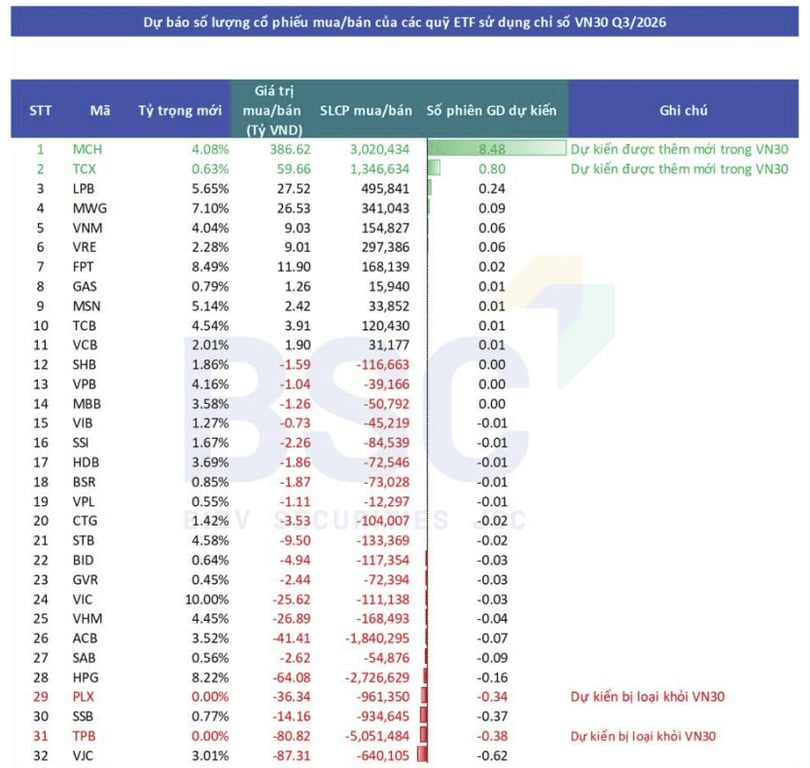This screenshot has width=810, height=768.
Task: Select the VNM ticker cell
Action: pyautogui.click(x=87, y=228)
